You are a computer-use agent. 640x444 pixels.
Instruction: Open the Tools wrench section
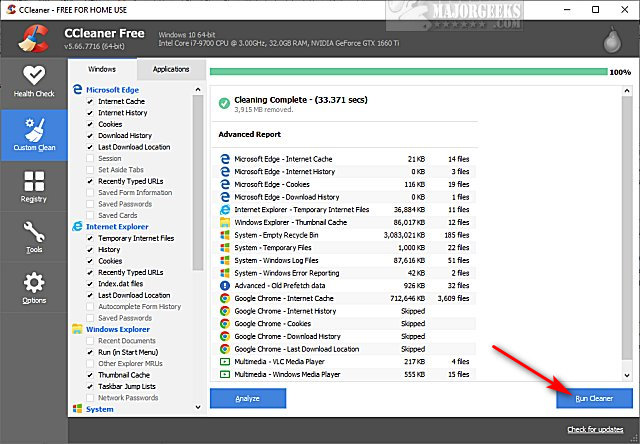(34, 237)
